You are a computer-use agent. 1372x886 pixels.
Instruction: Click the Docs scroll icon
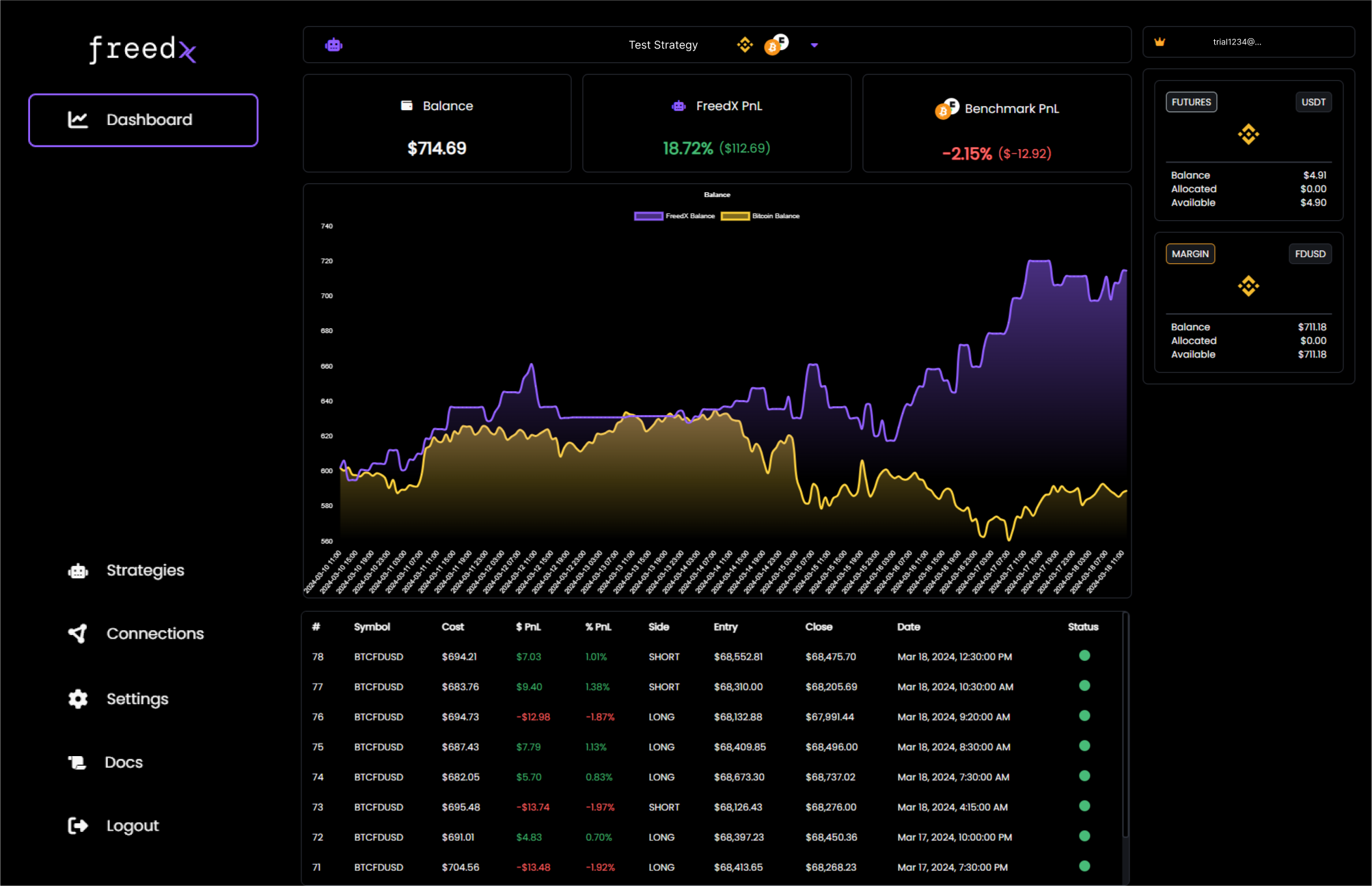pos(77,762)
